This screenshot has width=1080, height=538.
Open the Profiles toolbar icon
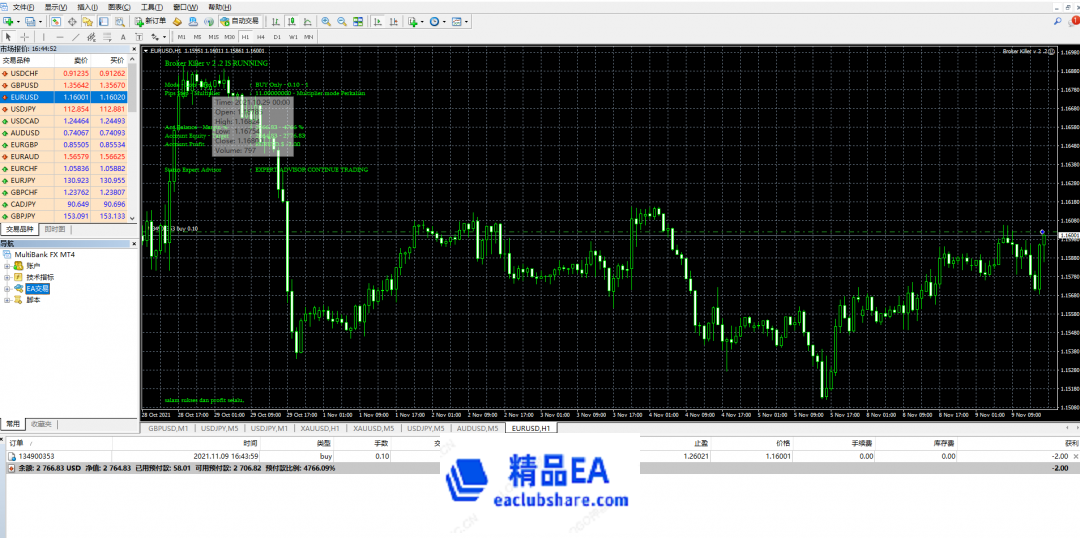click(30, 21)
